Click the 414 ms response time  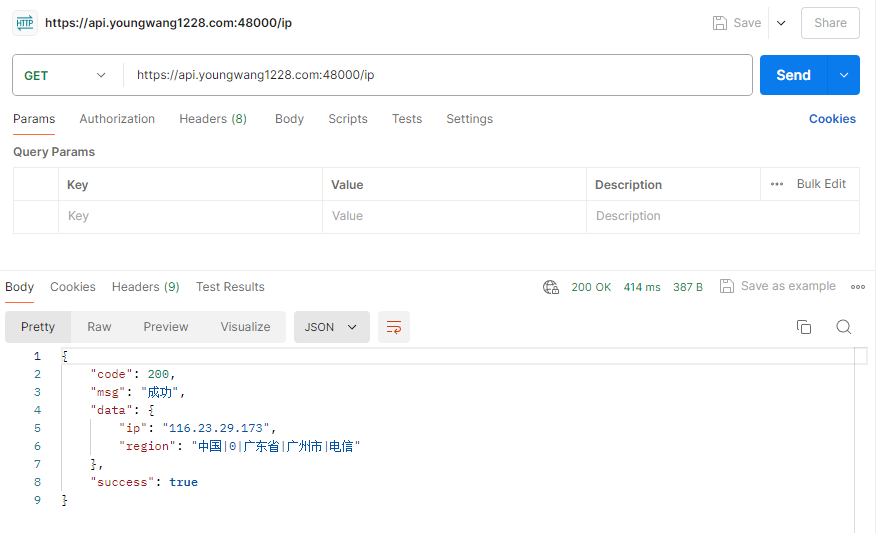pos(642,287)
